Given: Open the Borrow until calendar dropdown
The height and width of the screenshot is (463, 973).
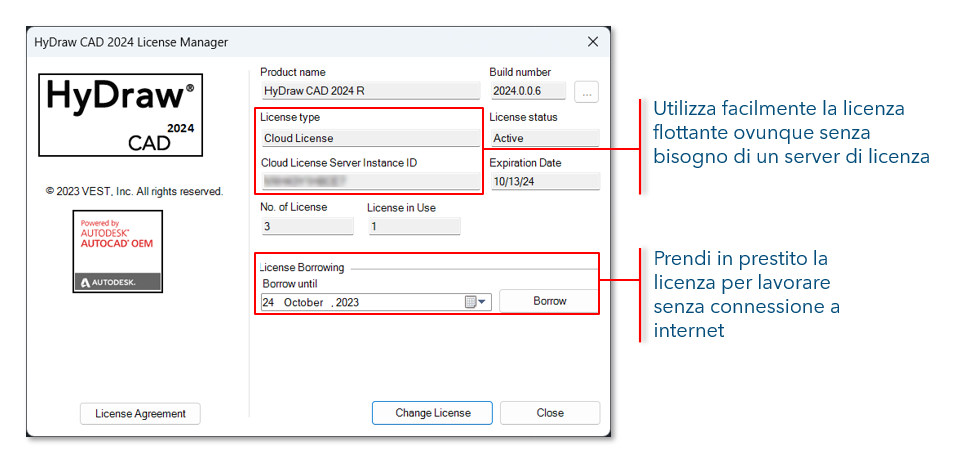Looking at the screenshot, I should tap(477, 302).
